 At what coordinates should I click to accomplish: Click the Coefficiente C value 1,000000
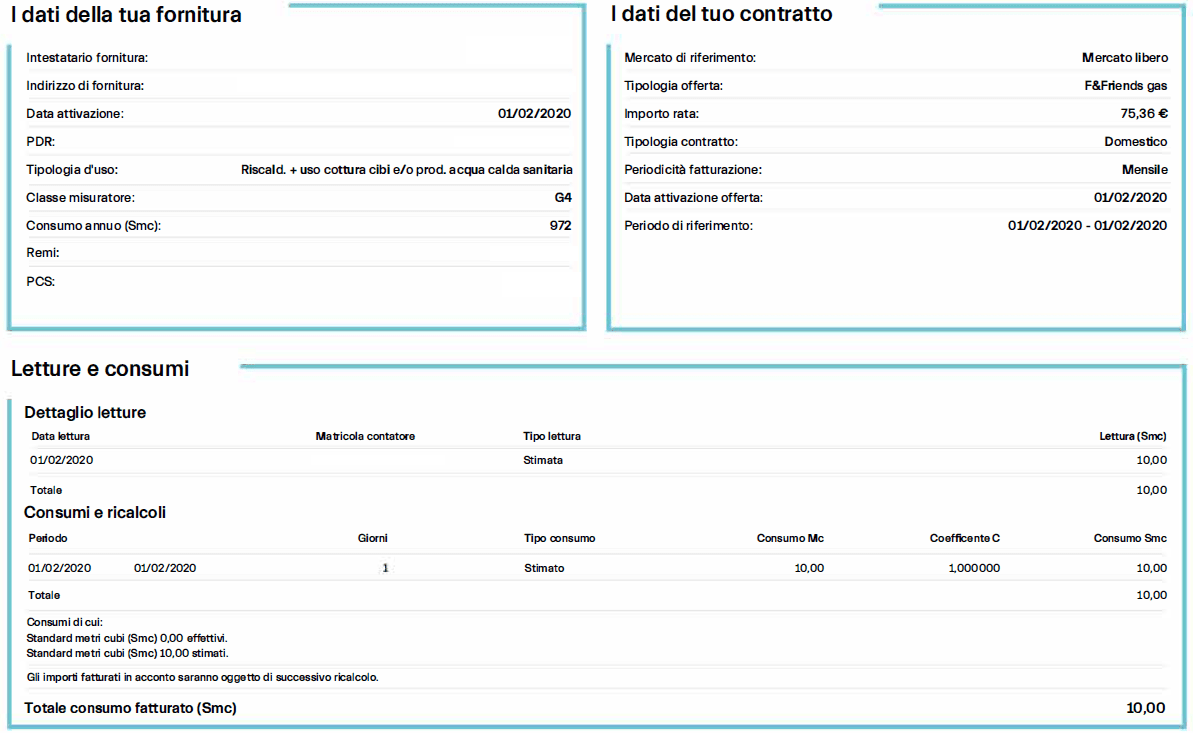coord(973,568)
